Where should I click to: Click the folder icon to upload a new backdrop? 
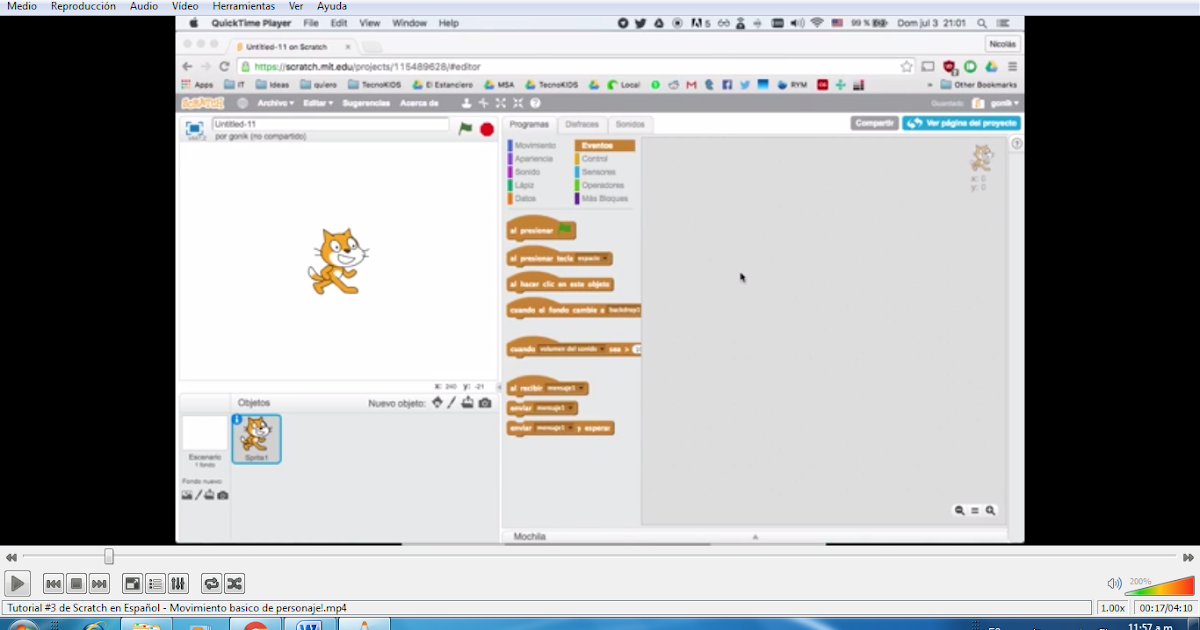[208, 495]
